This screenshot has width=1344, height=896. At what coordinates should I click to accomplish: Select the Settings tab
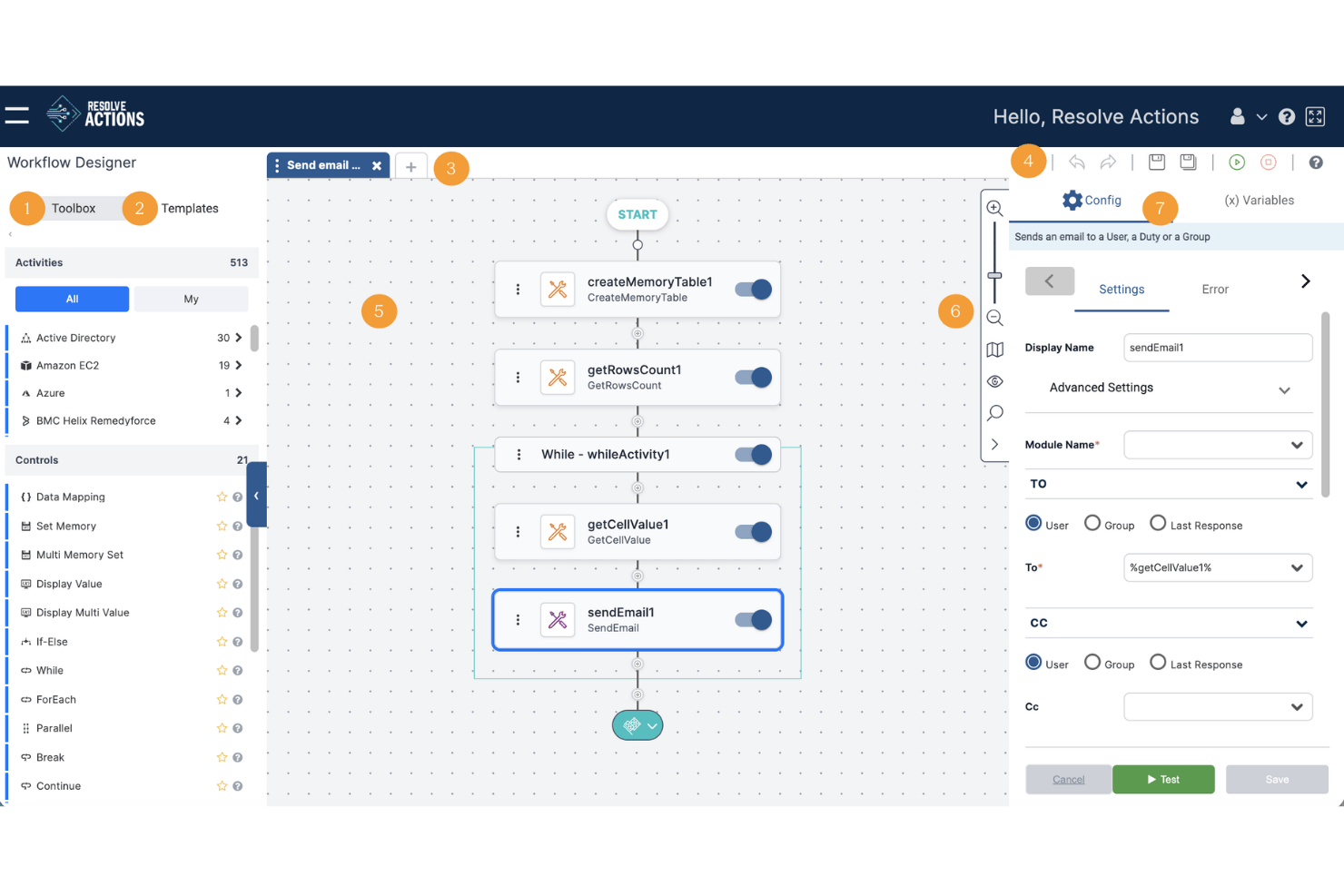pos(1122,290)
